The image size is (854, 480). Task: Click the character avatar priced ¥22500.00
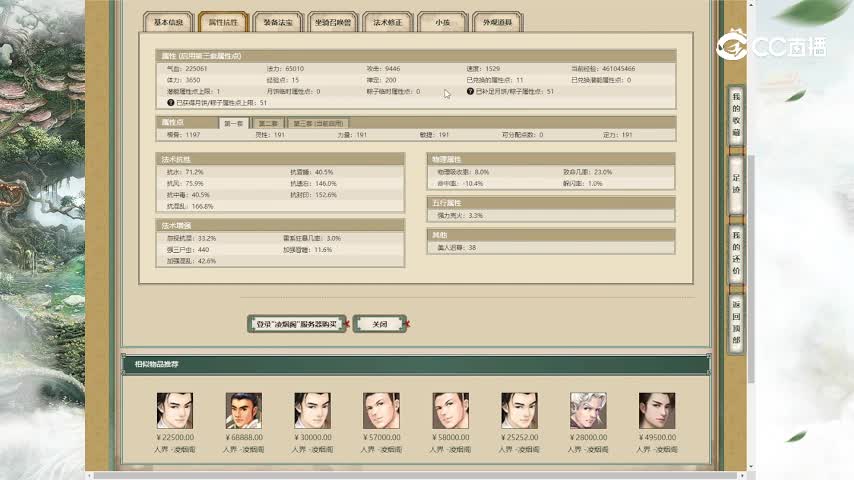(175, 411)
